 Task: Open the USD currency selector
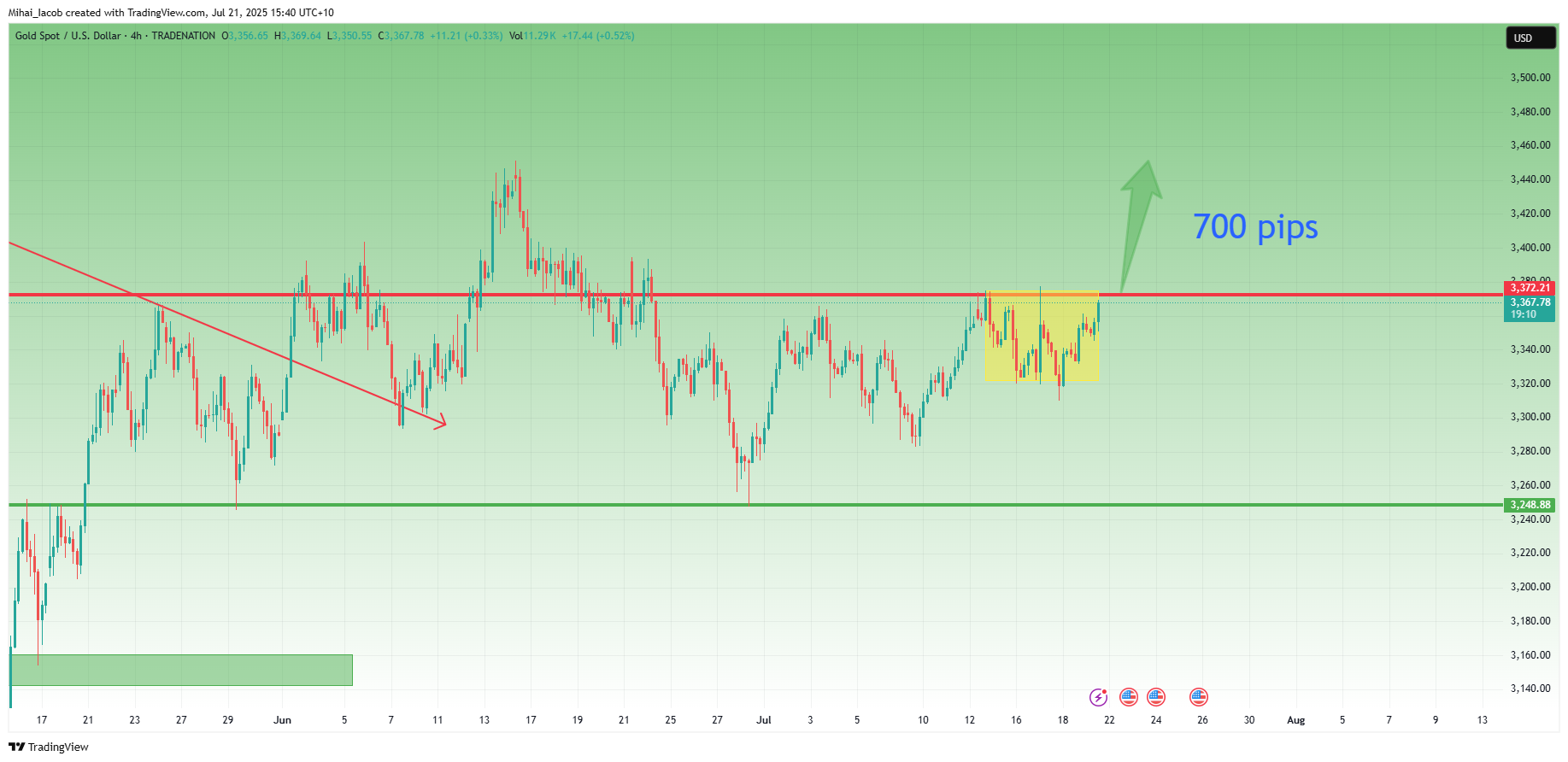point(1530,38)
